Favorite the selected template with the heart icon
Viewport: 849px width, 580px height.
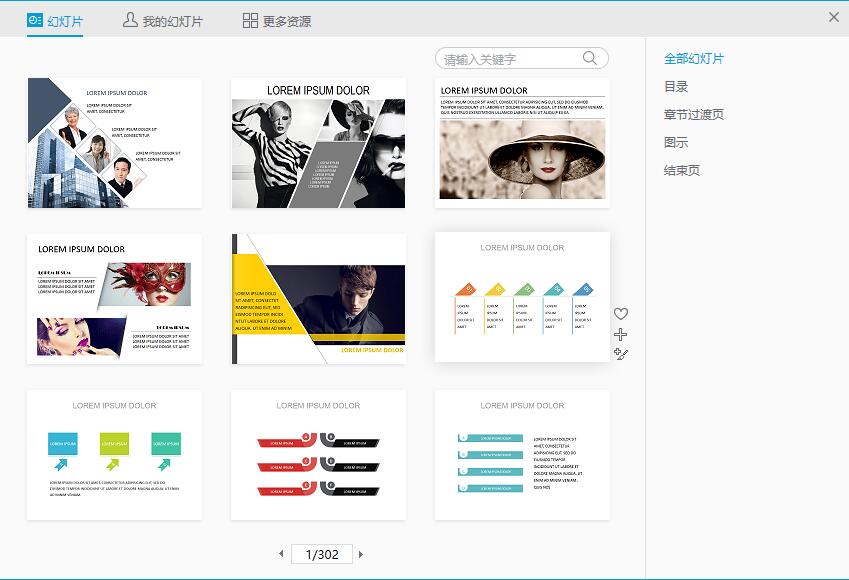click(x=622, y=312)
